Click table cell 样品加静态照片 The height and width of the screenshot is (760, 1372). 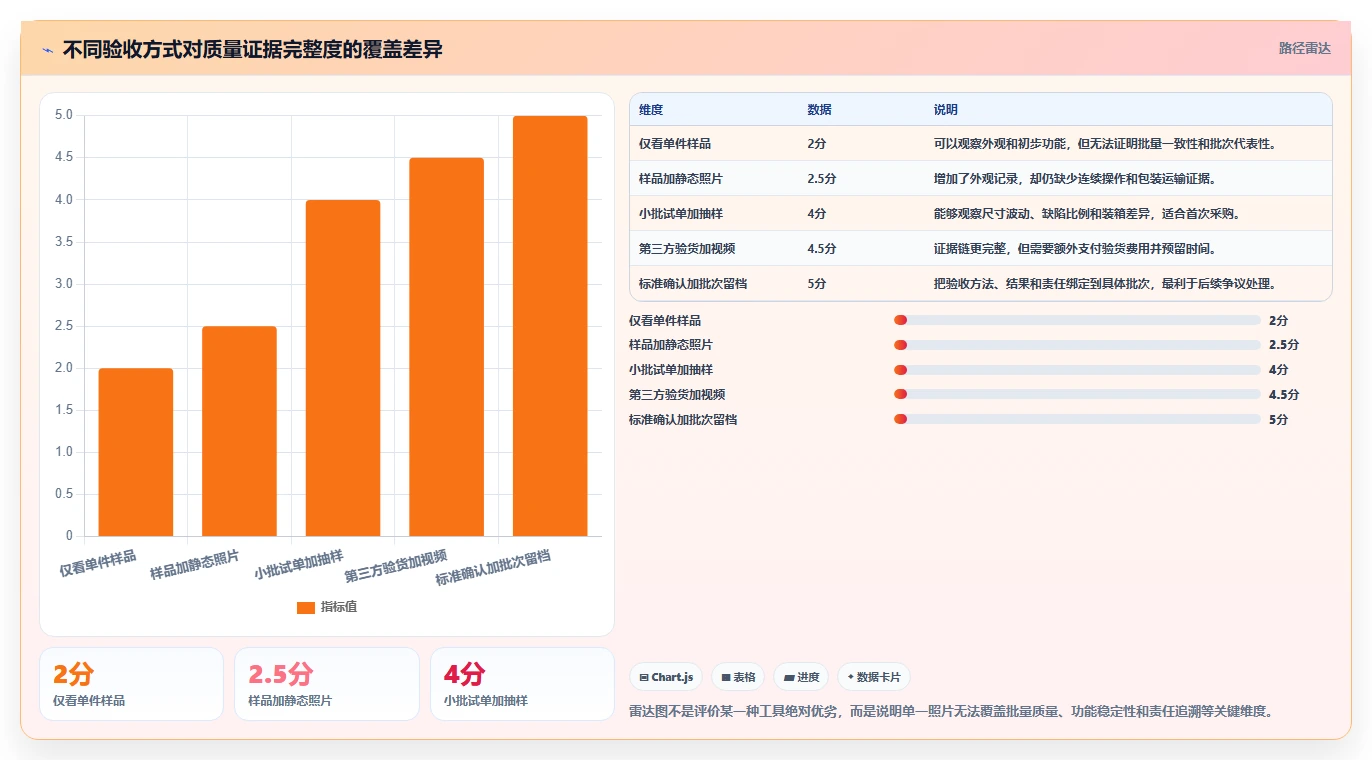[x=681, y=179]
